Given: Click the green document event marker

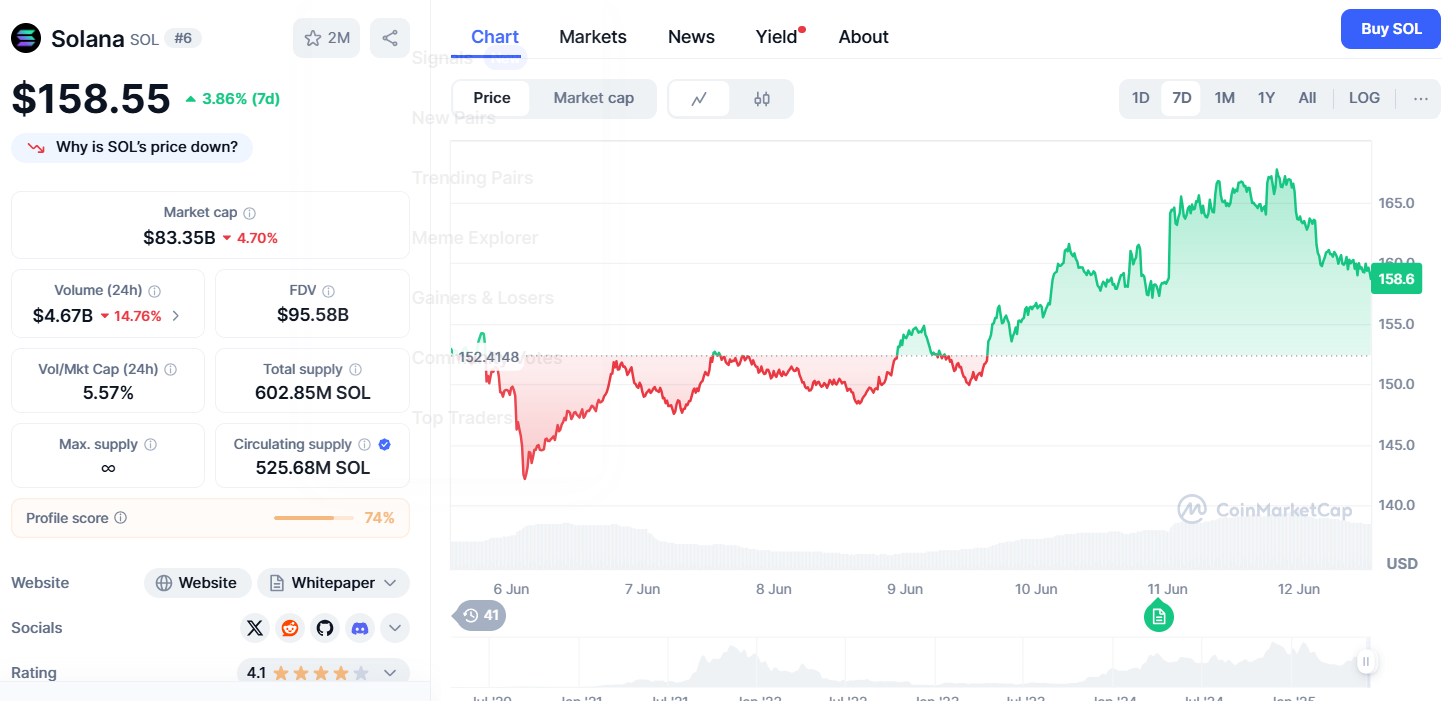Looking at the screenshot, I should (x=1158, y=616).
